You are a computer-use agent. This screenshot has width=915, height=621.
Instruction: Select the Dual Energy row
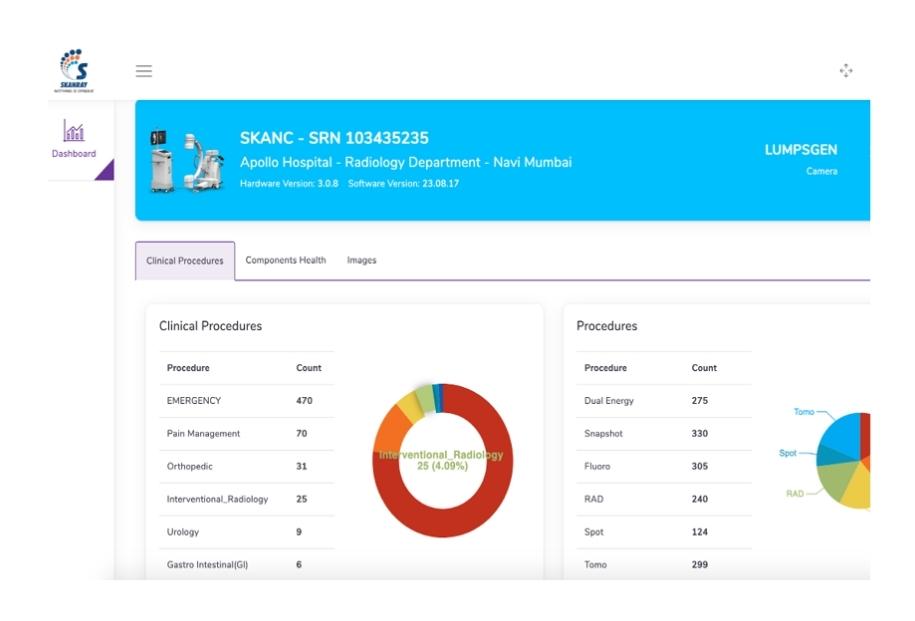(x=663, y=400)
